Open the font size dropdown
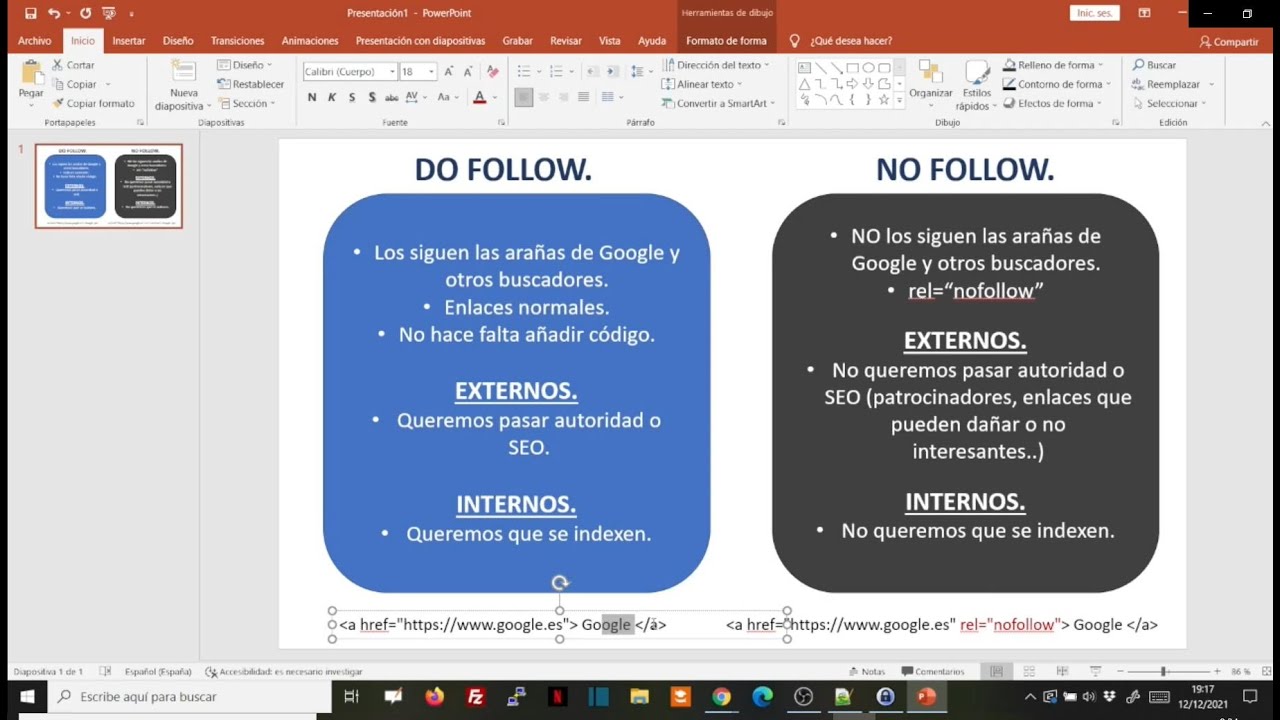 (431, 71)
